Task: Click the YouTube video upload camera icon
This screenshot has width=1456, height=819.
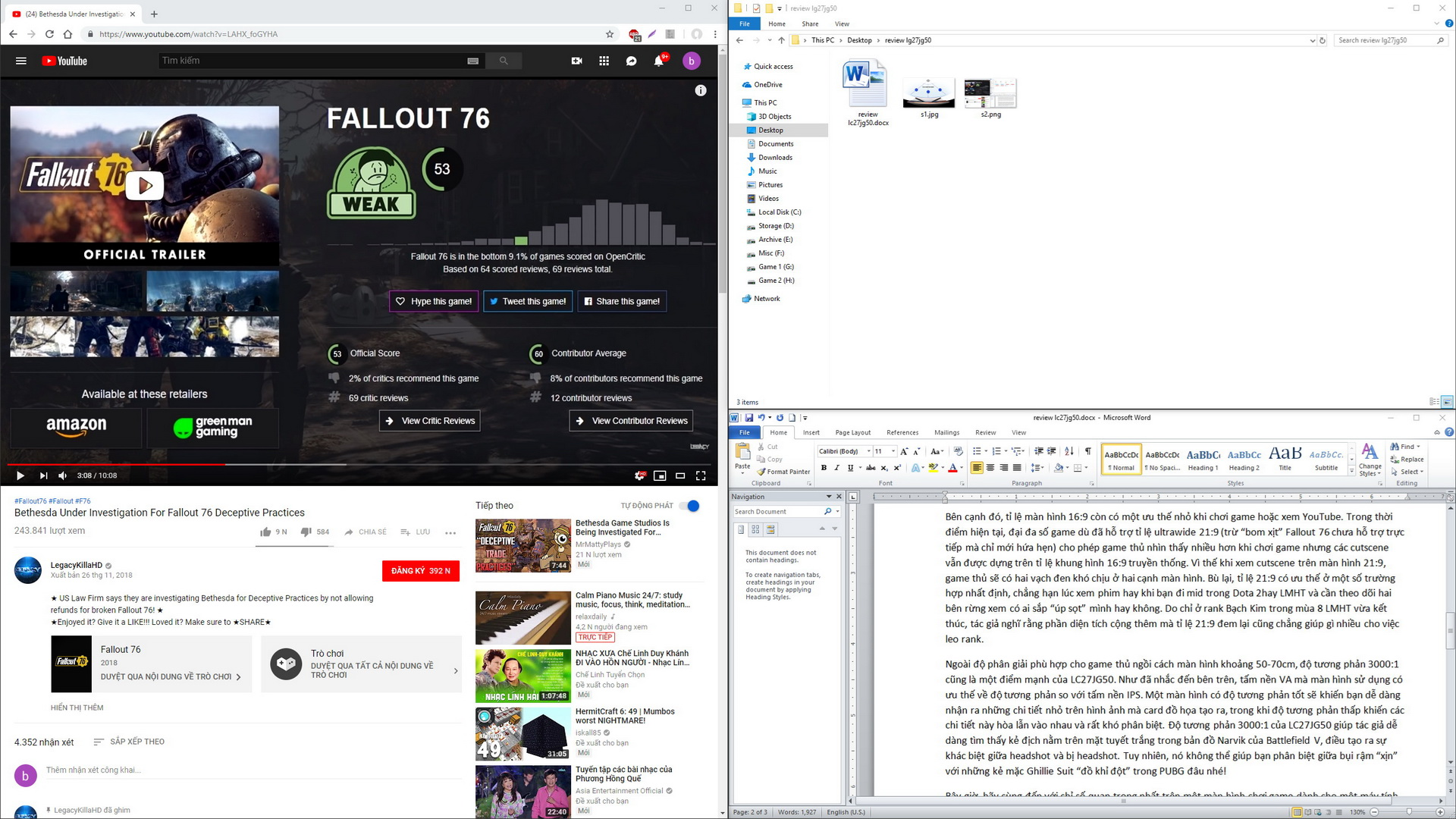Action: point(576,61)
